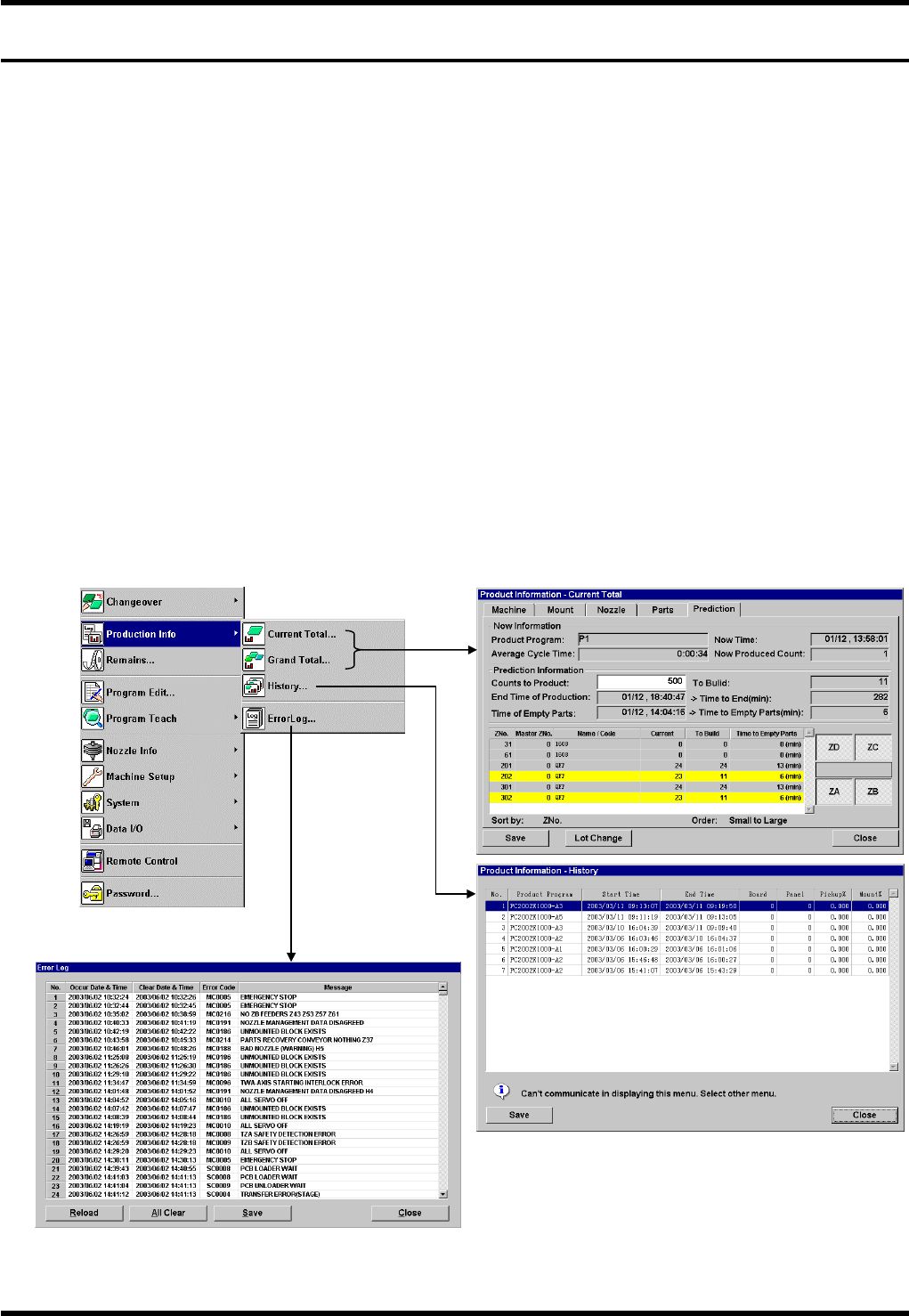
Task: Click the 'Occur Date & Time' column header
Action: (99, 987)
